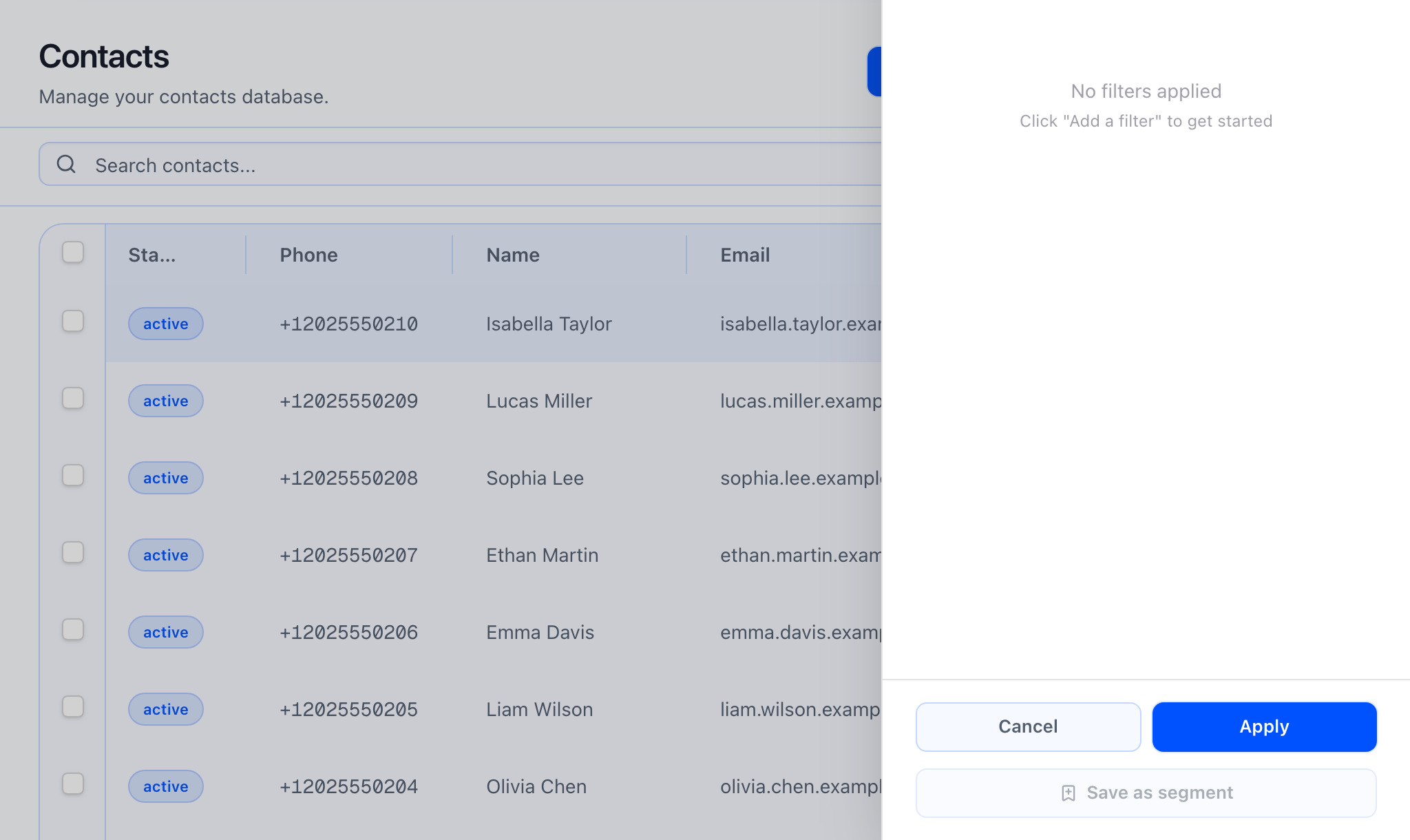
Task: Click the 'No filters applied' message
Action: [x=1146, y=92]
